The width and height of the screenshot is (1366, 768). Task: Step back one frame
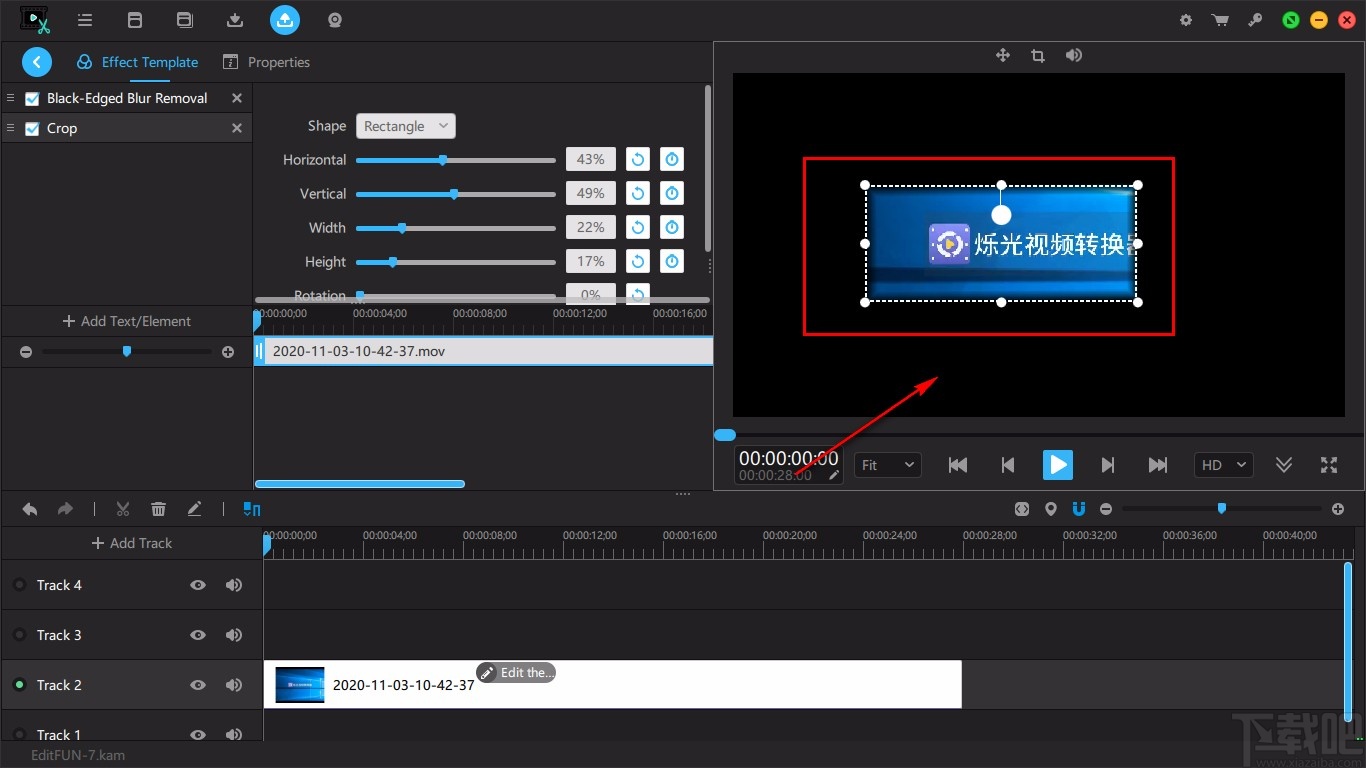[x=1008, y=465]
